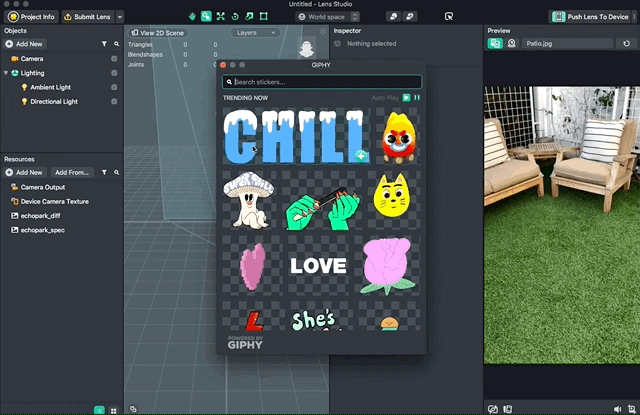Open scene view settings gear icon

(x=323, y=32)
